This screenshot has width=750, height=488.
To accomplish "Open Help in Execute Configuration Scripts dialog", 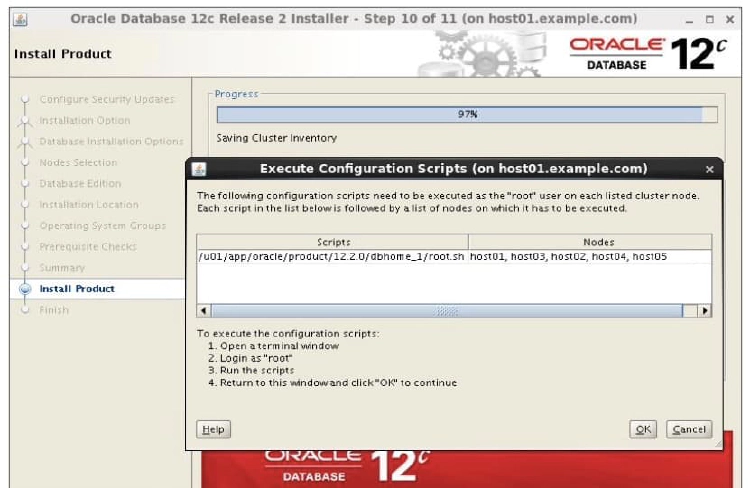I will click(x=213, y=429).
